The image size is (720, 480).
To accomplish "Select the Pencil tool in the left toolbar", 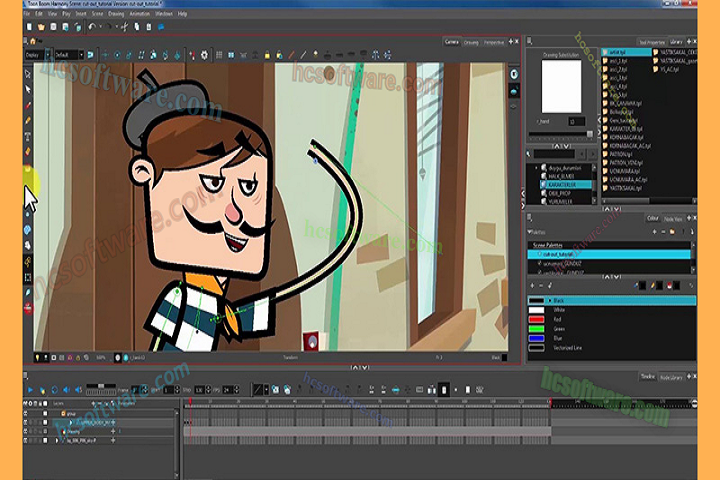I will click(28, 120).
